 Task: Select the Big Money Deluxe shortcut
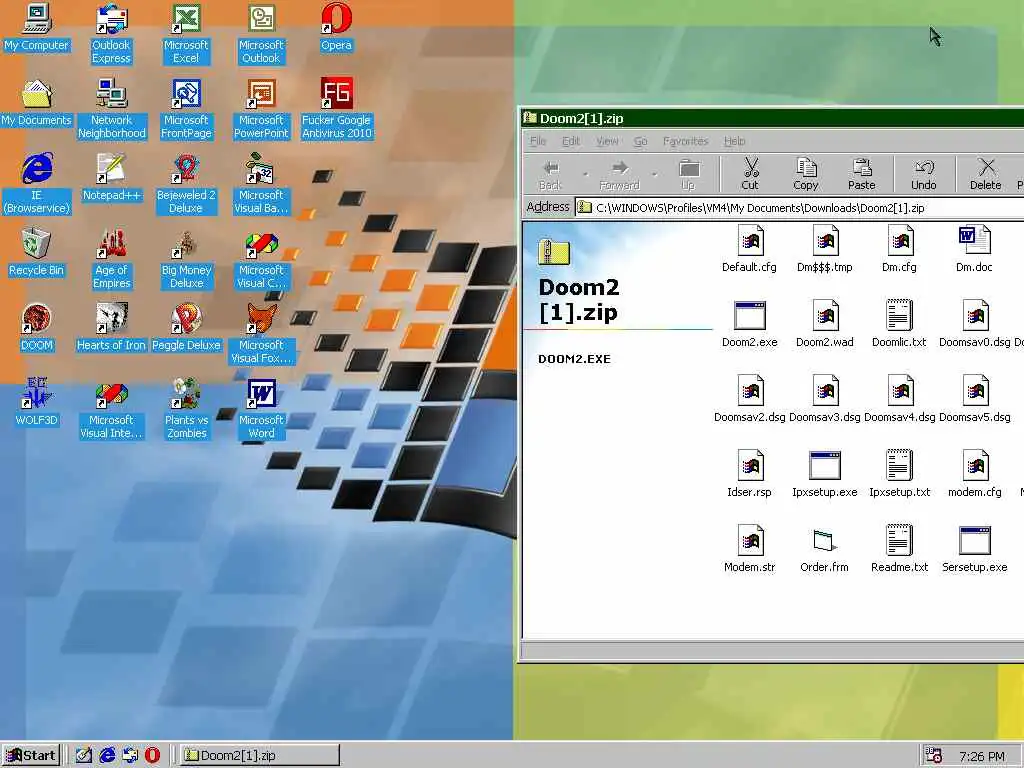pos(186,259)
